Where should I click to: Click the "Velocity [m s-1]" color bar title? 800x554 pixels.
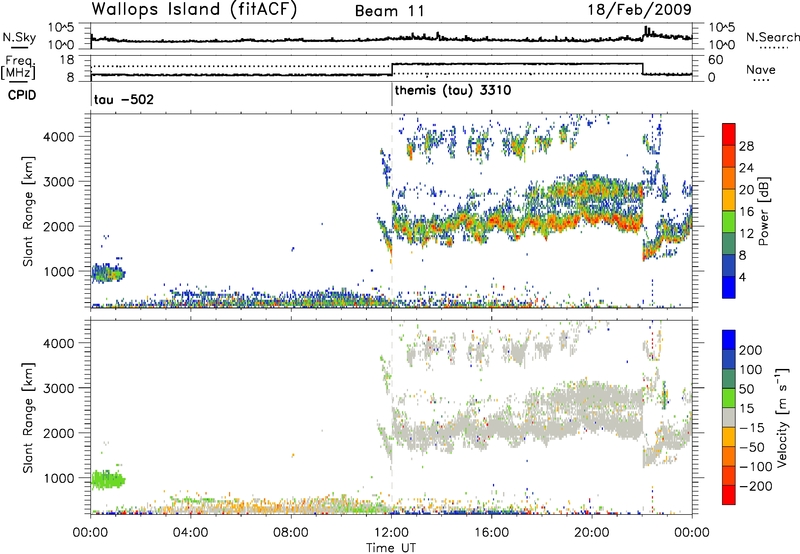point(783,417)
